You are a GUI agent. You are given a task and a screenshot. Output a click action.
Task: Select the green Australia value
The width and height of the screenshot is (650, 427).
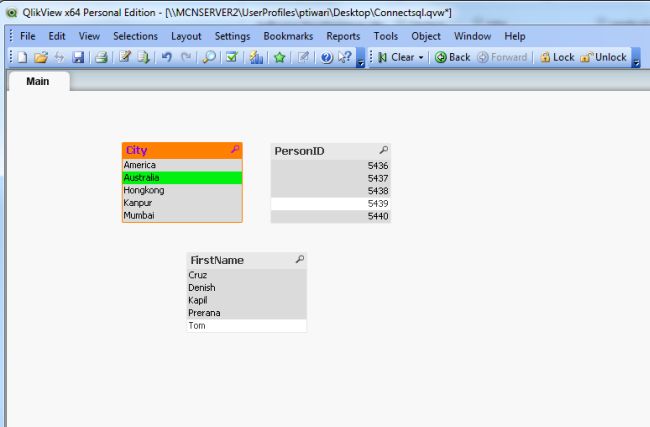click(x=182, y=178)
